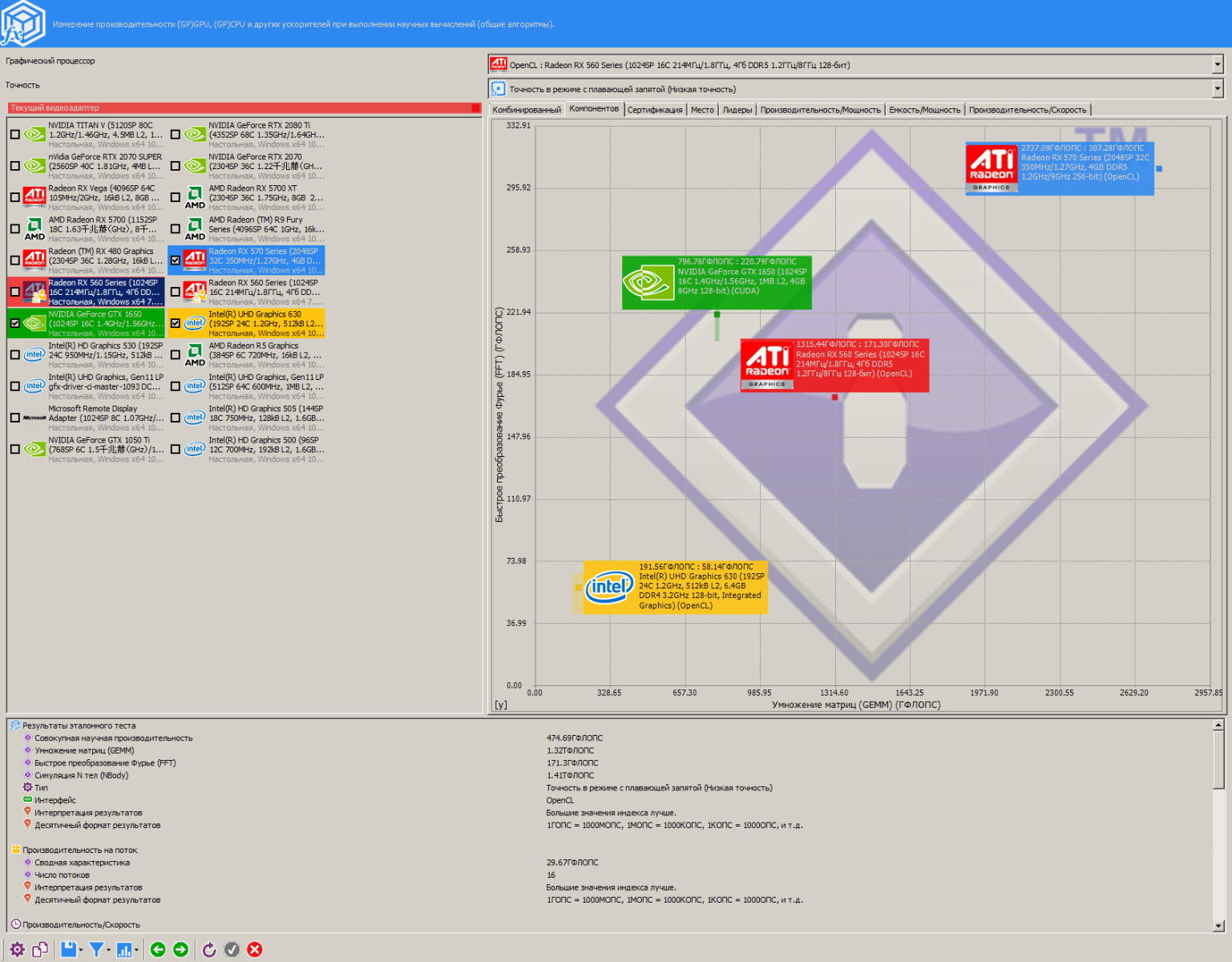Open the dropdown arrow beside the save icon
The image size is (1232, 962).
tap(81, 950)
